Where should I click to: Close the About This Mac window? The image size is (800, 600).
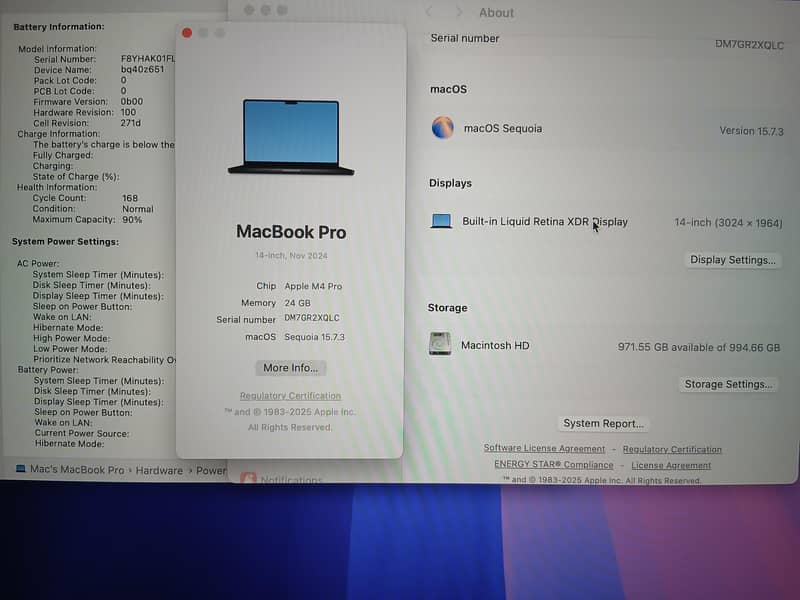(187, 33)
